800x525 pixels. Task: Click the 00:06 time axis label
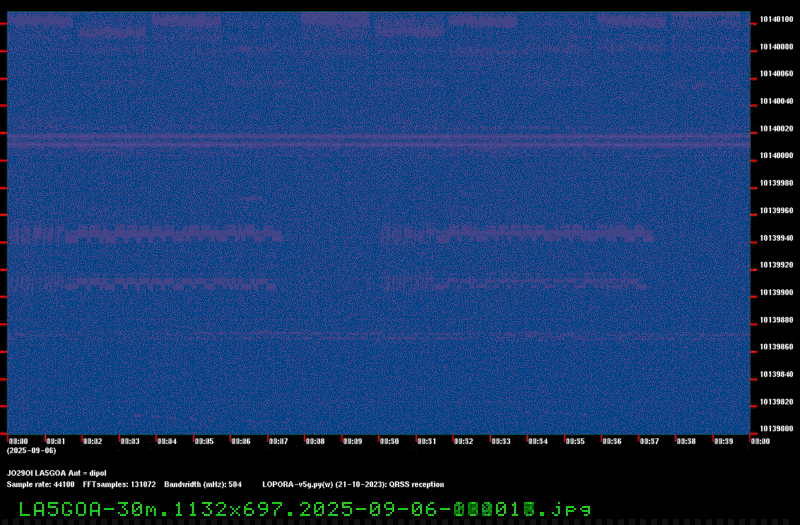[241, 441]
